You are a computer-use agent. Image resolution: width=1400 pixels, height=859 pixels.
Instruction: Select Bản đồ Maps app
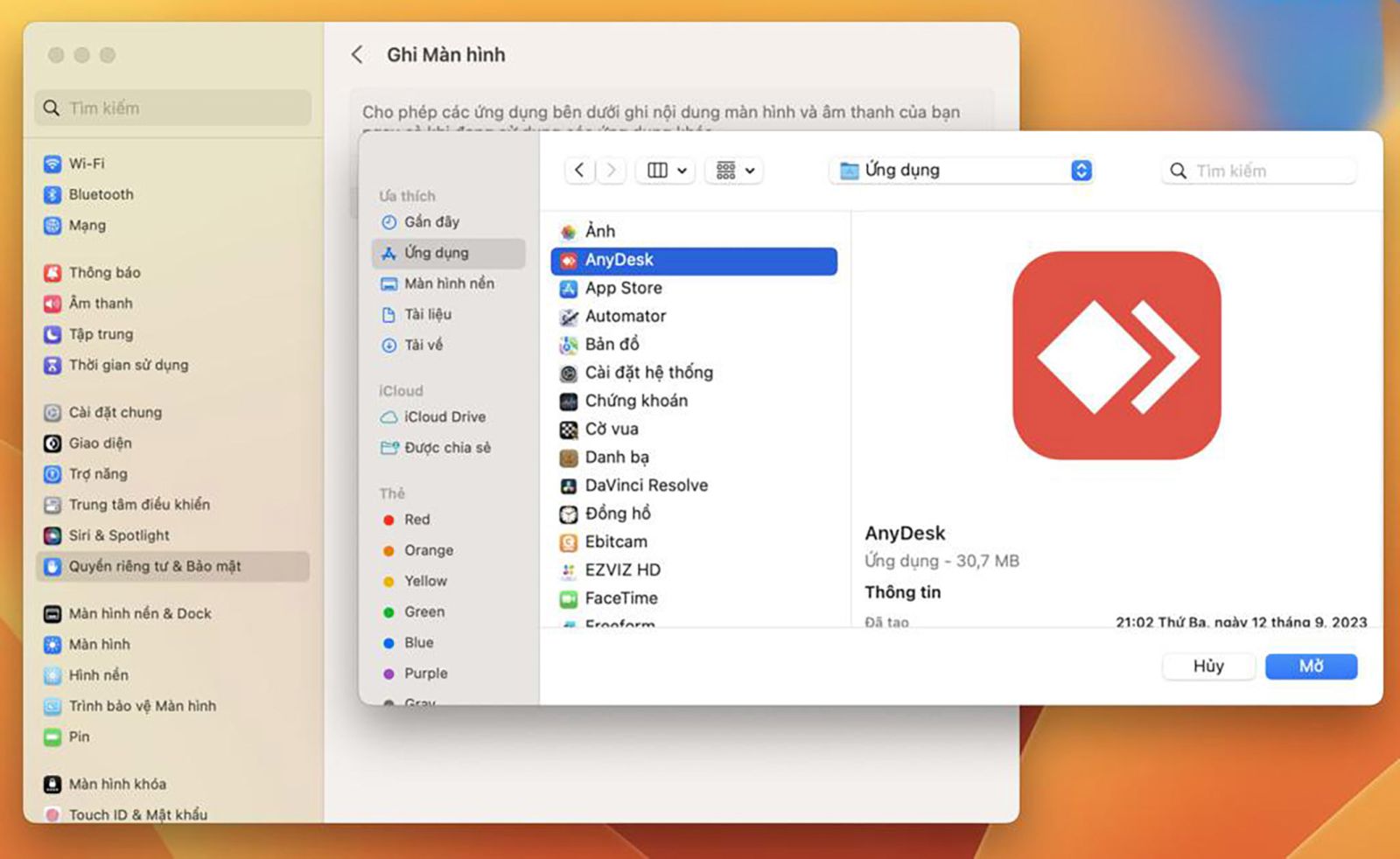tap(694, 344)
